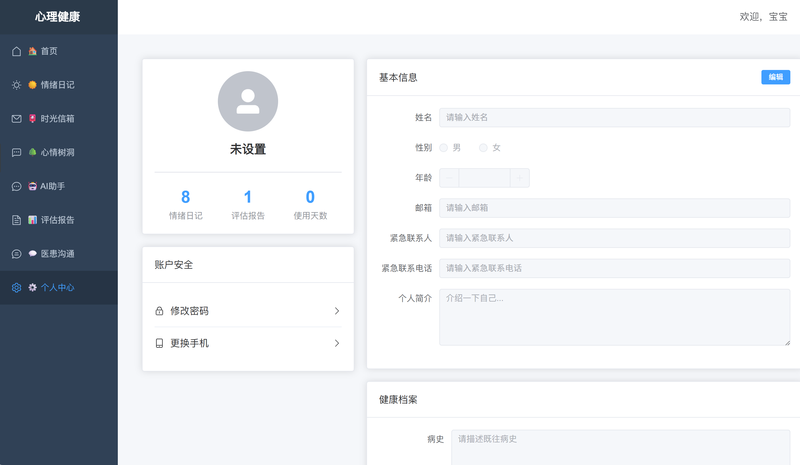The width and height of the screenshot is (800, 465).
Task: Click the home icon in sidebar
Action: click(16, 51)
